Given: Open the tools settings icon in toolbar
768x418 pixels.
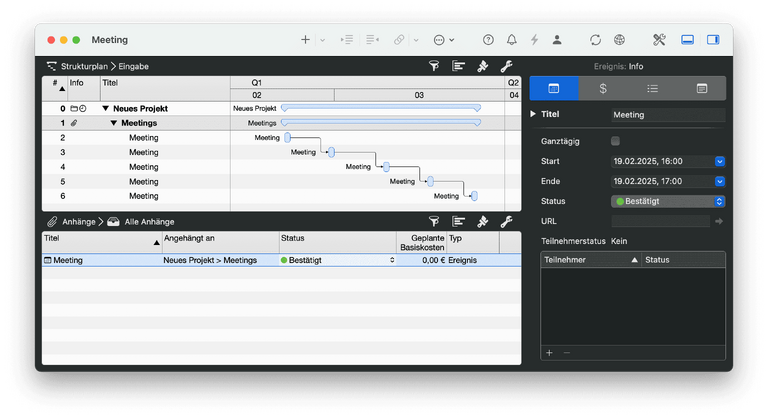Looking at the screenshot, I should 659,40.
